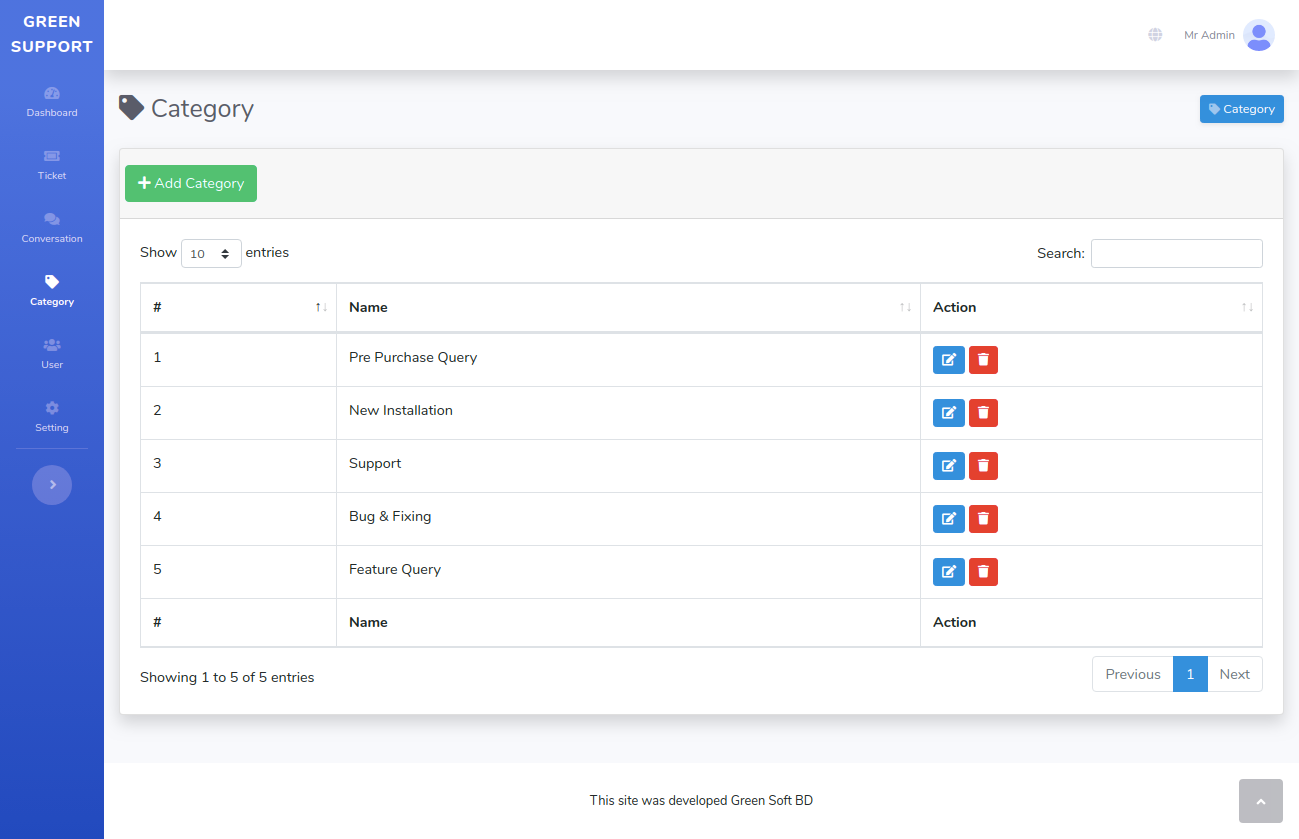Delete the Bug & Fixing category
This screenshot has height=839, width=1299.
(x=983, y=519)
